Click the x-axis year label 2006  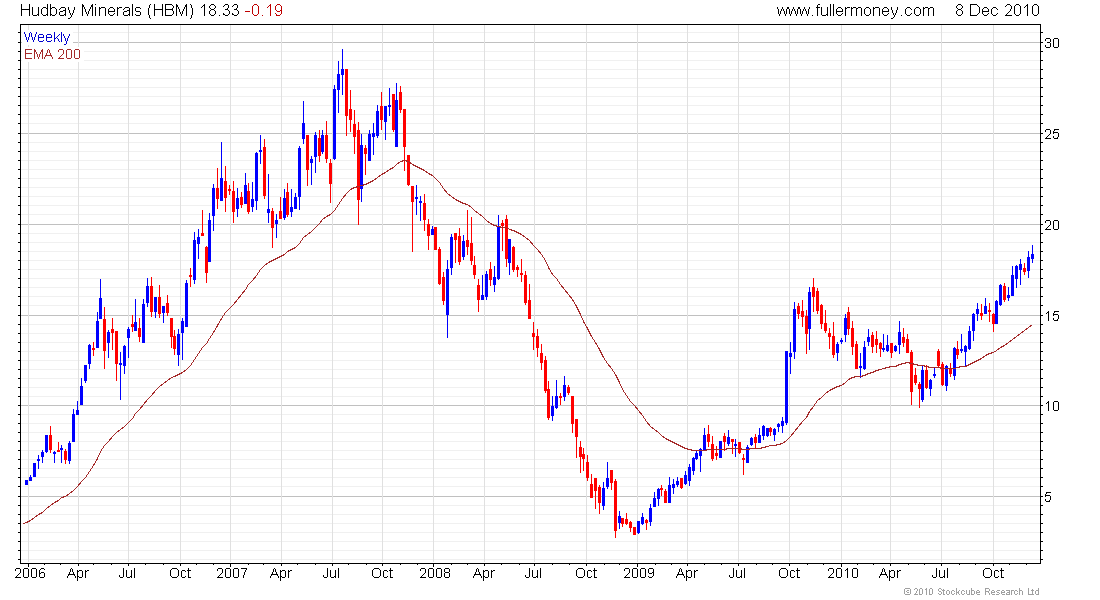coord(30,573)
